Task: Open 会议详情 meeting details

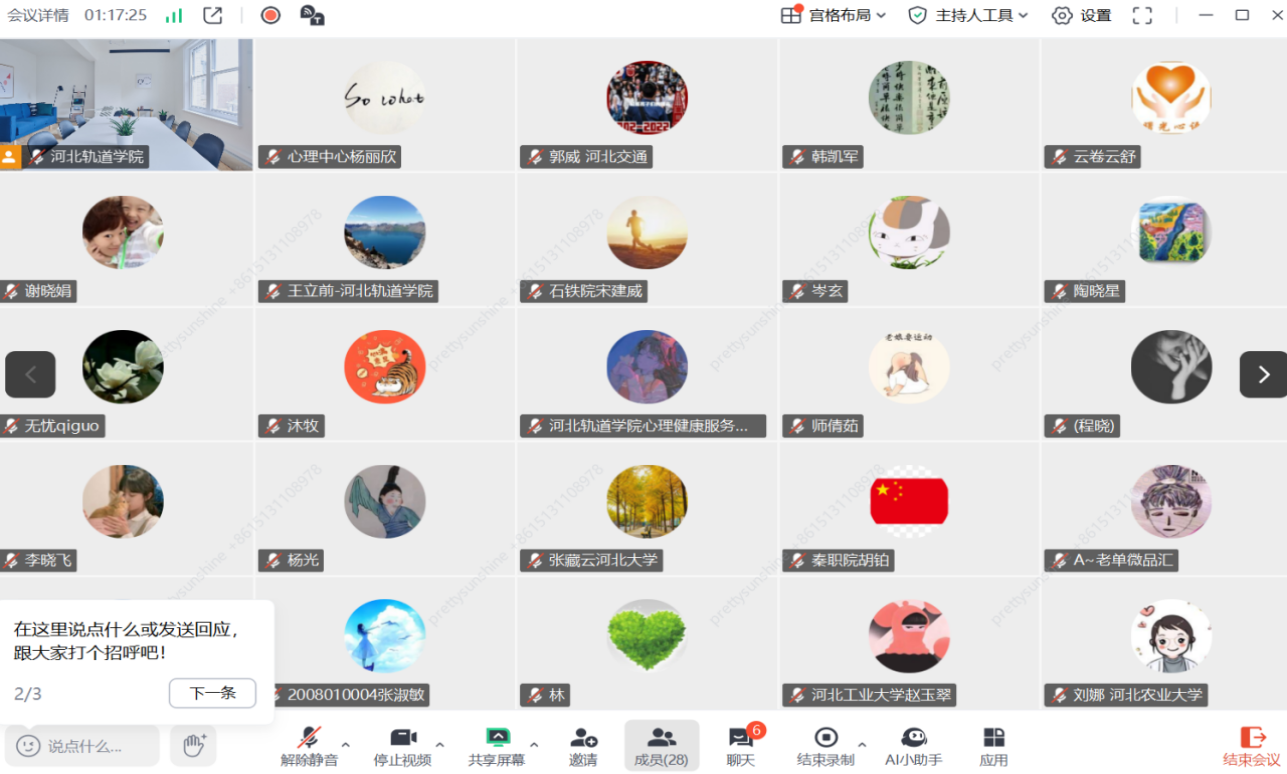Action: 38,15
